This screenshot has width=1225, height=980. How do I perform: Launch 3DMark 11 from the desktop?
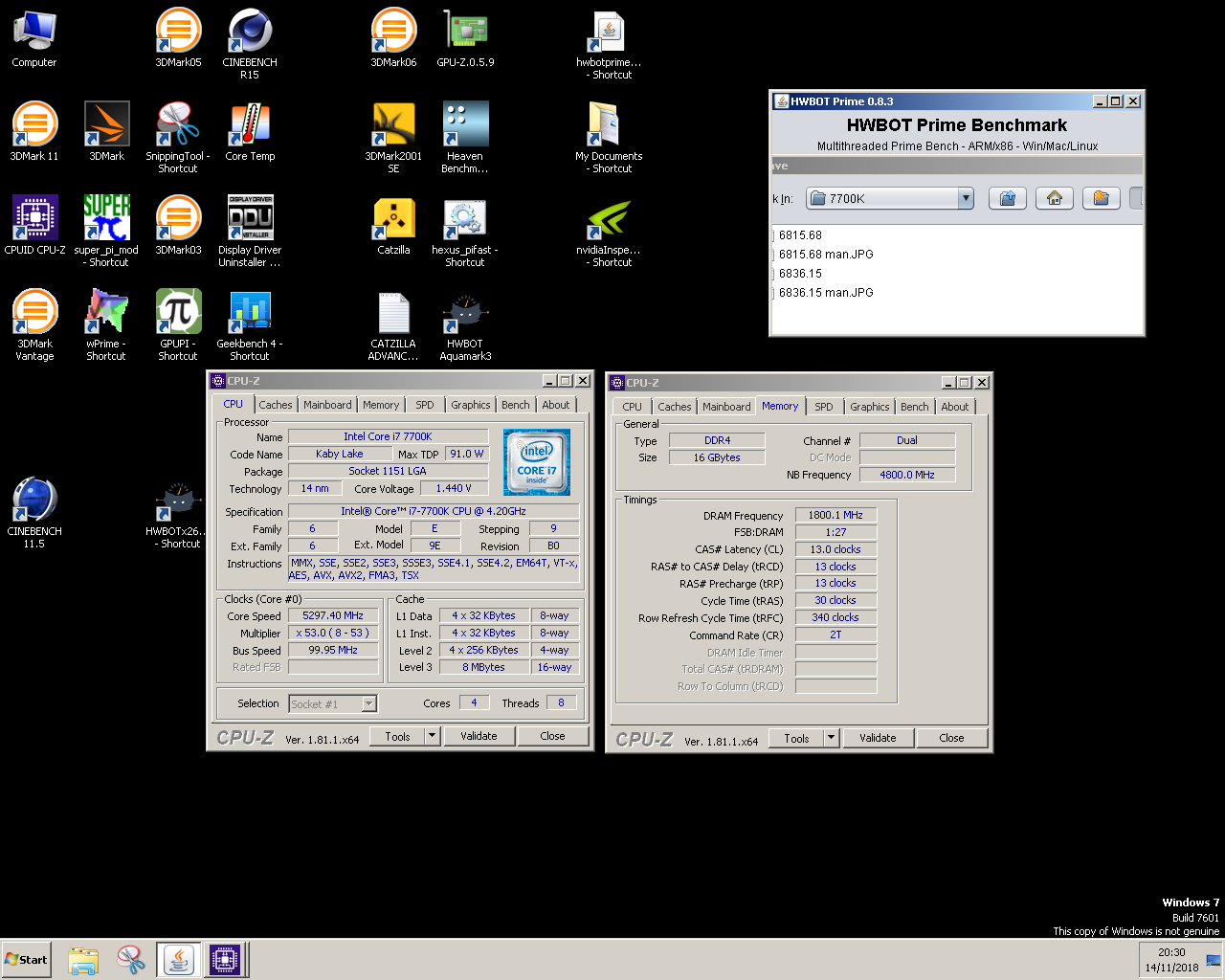[34, 132]
